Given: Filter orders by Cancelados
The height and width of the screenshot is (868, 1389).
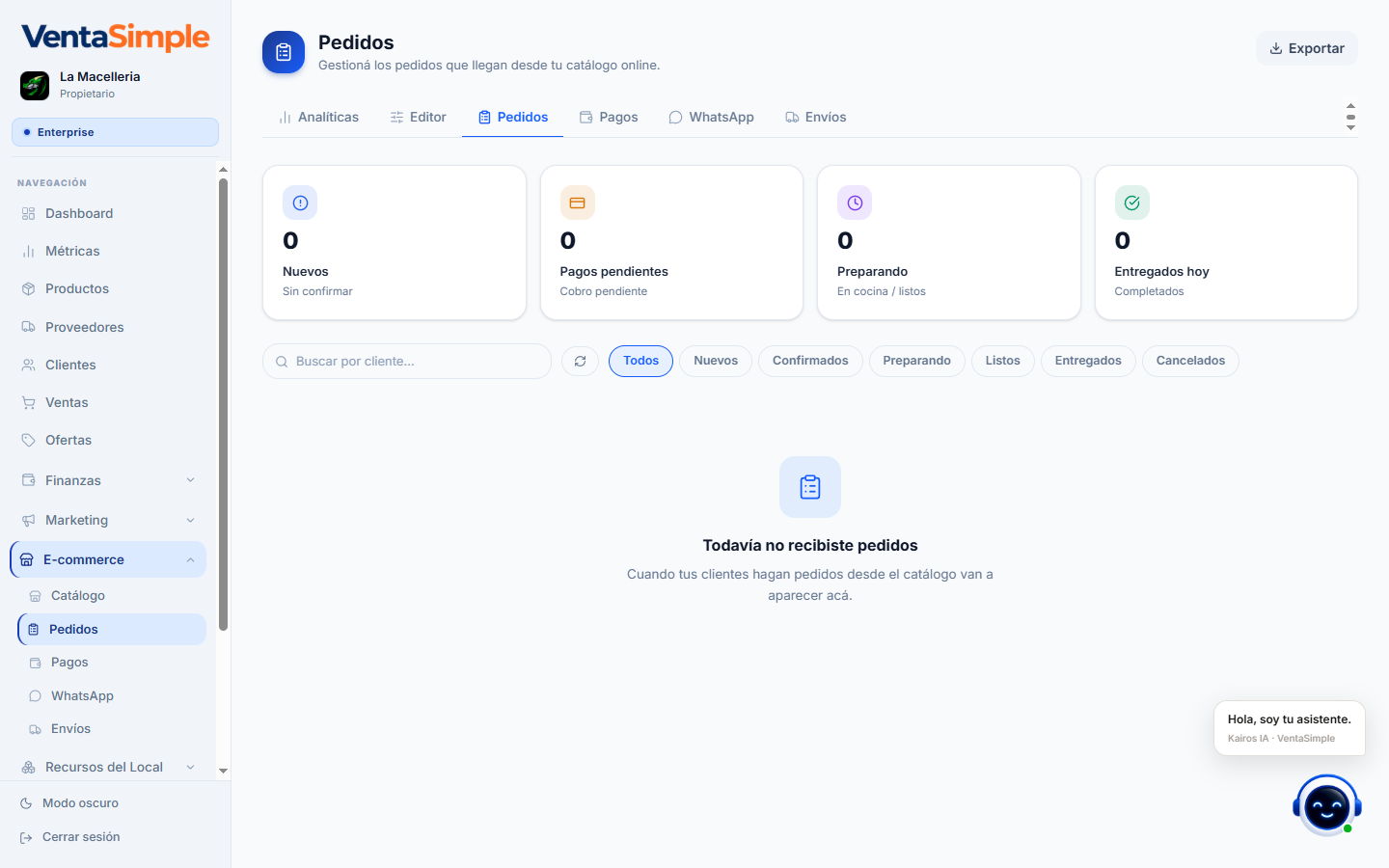Looking at the screenshot, I should (x=1190, y=361).
